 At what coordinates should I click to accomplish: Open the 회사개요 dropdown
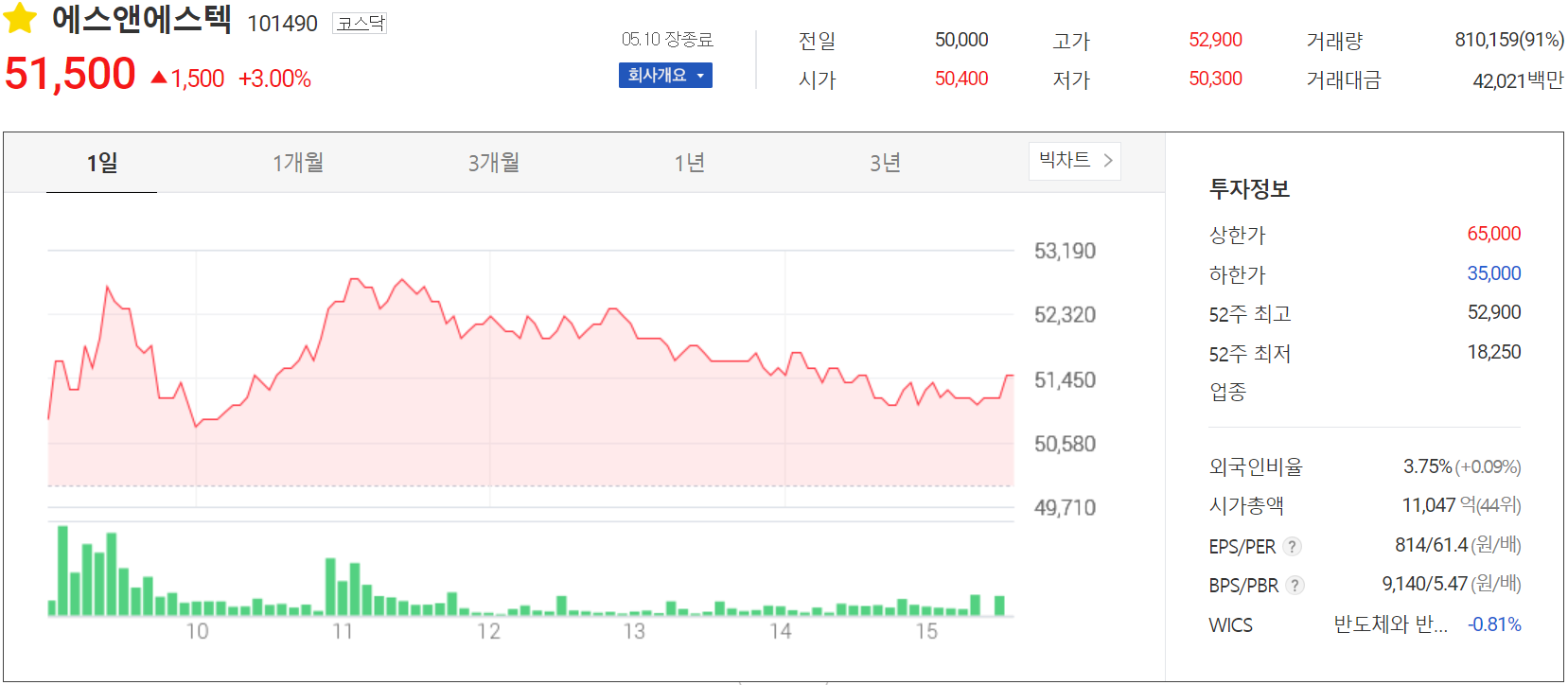coord(665,75)
